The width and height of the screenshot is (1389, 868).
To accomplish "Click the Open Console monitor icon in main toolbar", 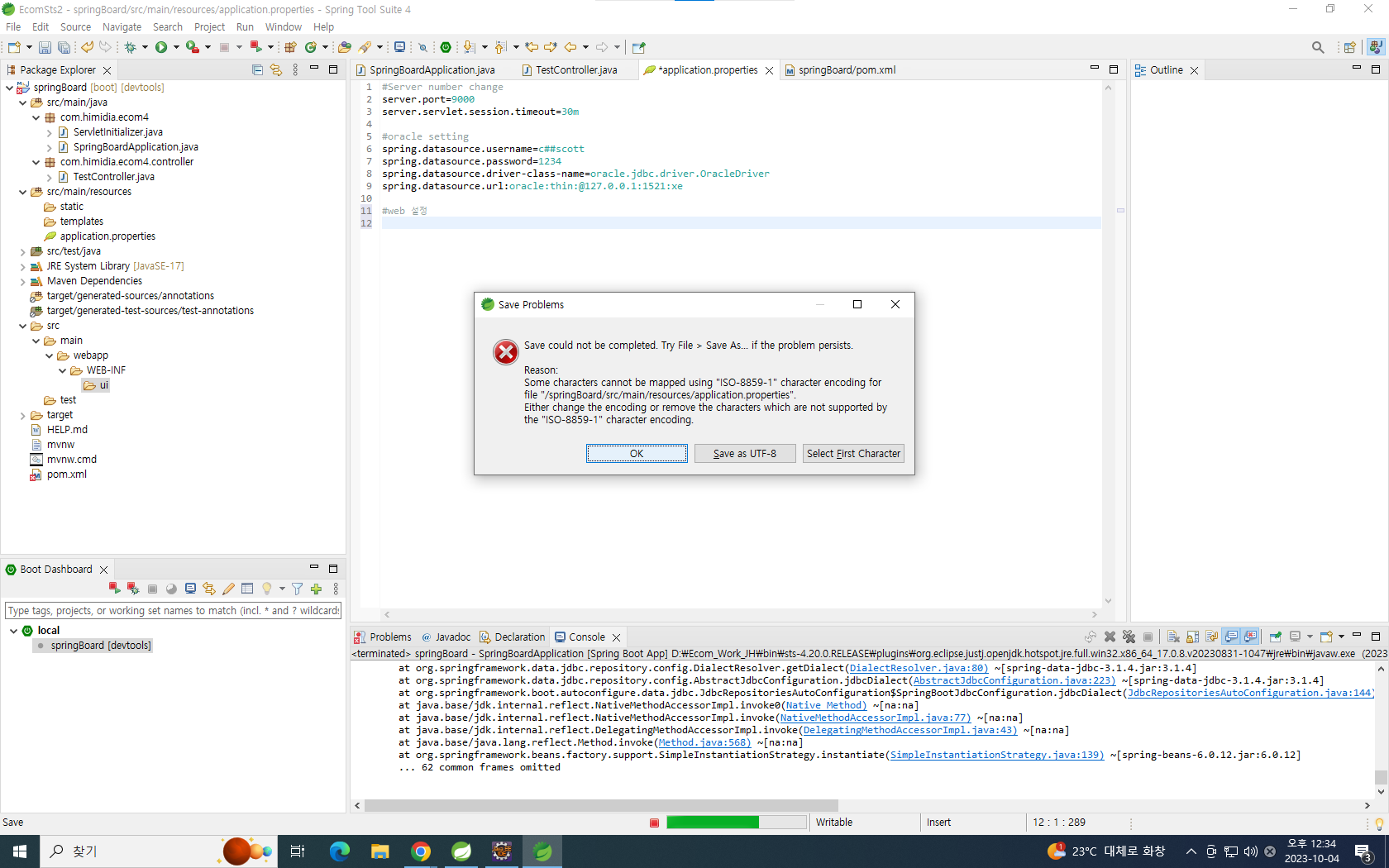I will [x=400, y=47].
